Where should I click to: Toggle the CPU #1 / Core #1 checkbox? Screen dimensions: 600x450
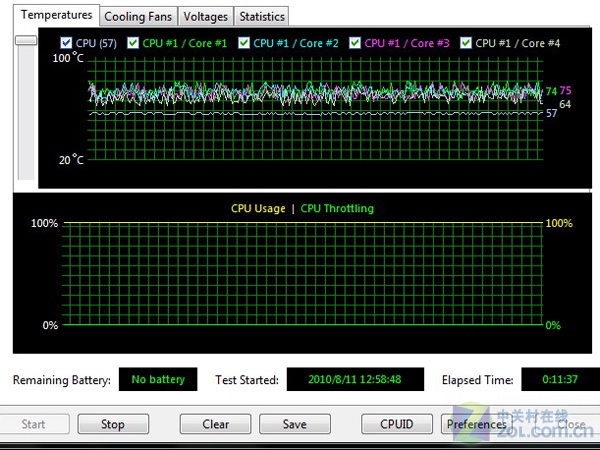coord(134,43)
